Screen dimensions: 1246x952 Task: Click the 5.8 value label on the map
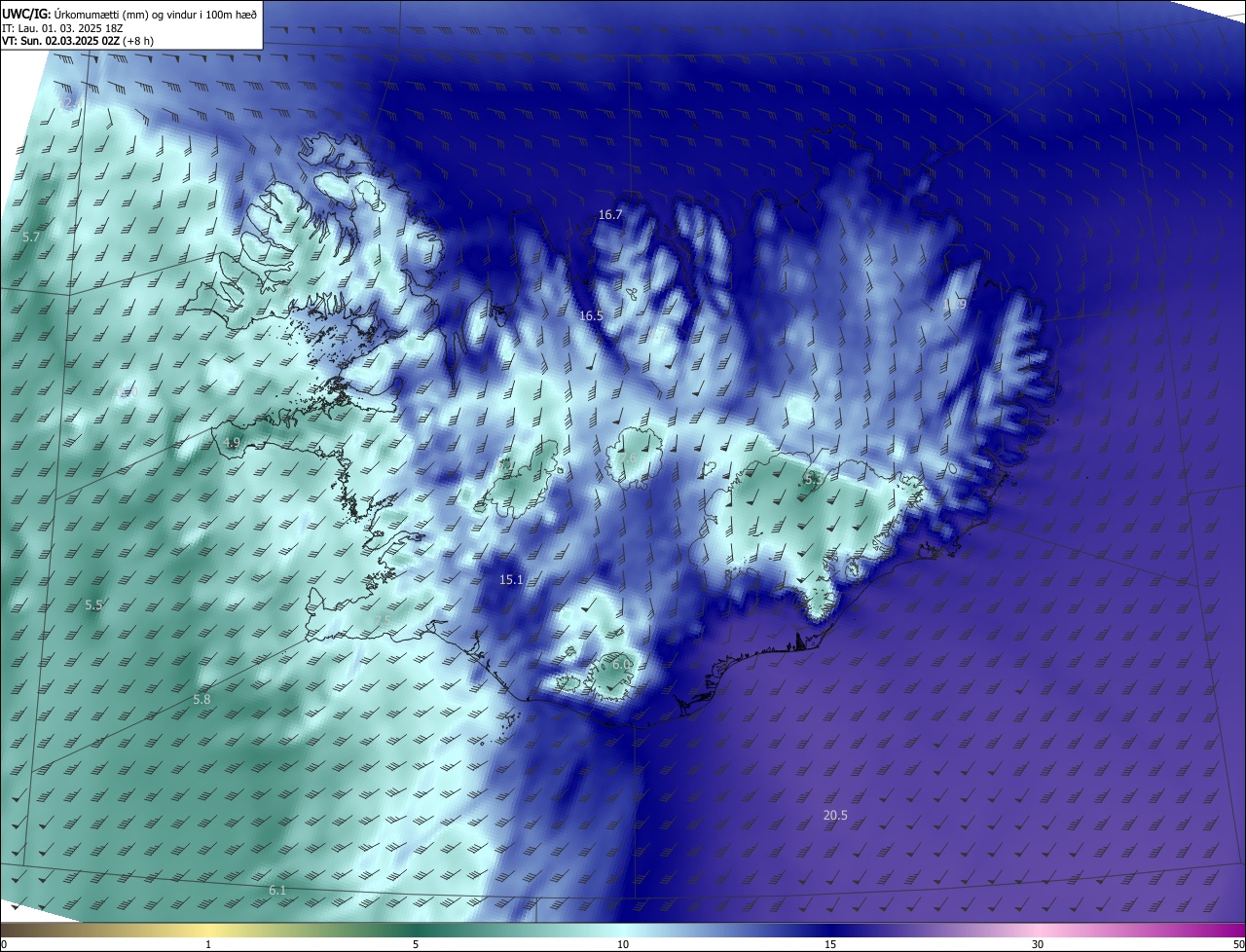[x=202, y=699]
